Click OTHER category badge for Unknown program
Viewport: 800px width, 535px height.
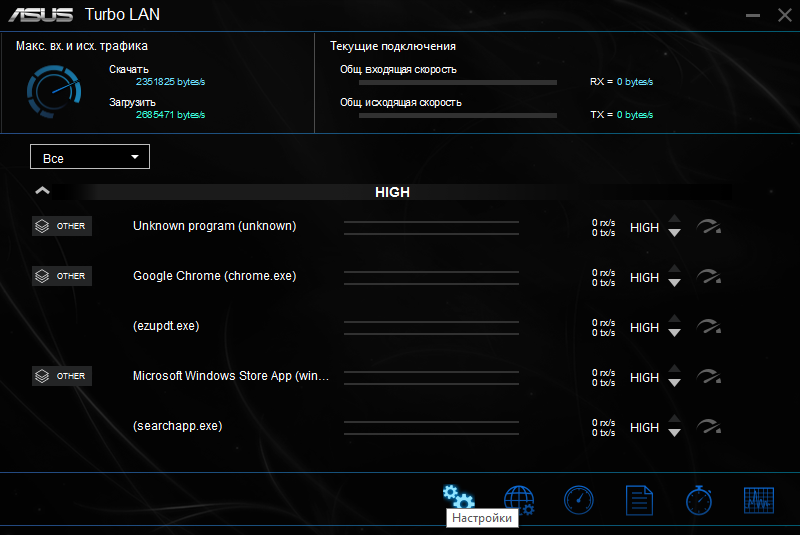[62, 226]
